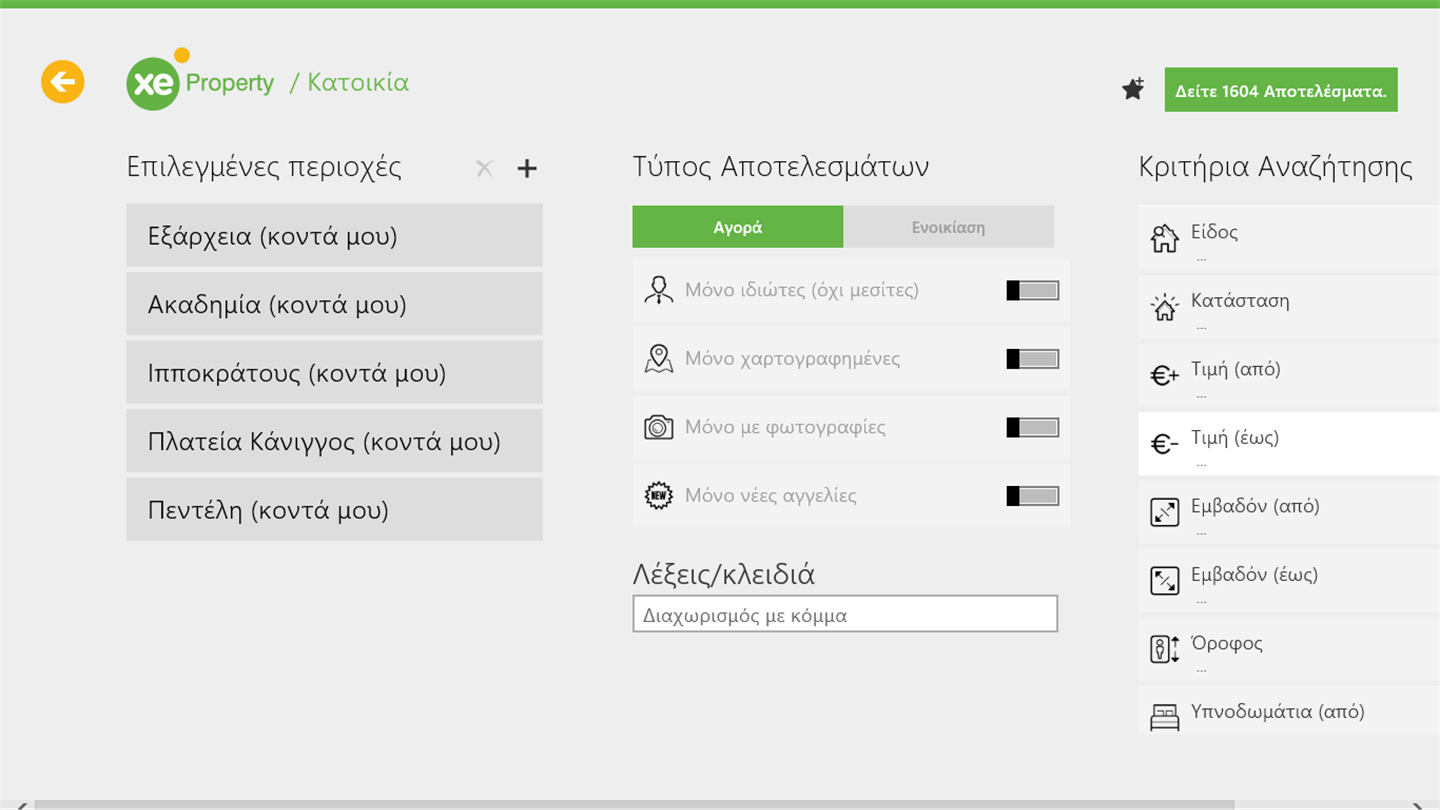This screenshot has width=1440, height=810.
Task: Turn on the Μόνο με φωτογραφίες switch
Action: click(x=1032, y=428)
